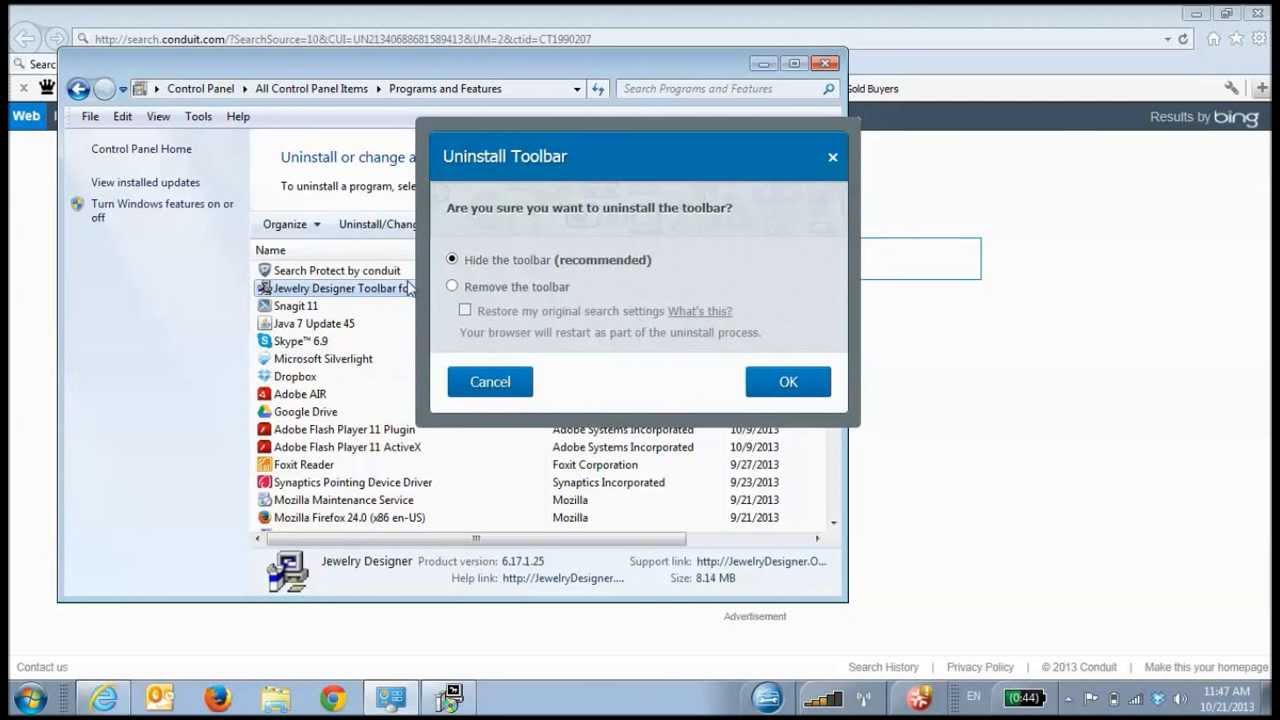Click the IE favorites star icon
Viewport: 1280px width, 720px height.
coord(1236,39)
